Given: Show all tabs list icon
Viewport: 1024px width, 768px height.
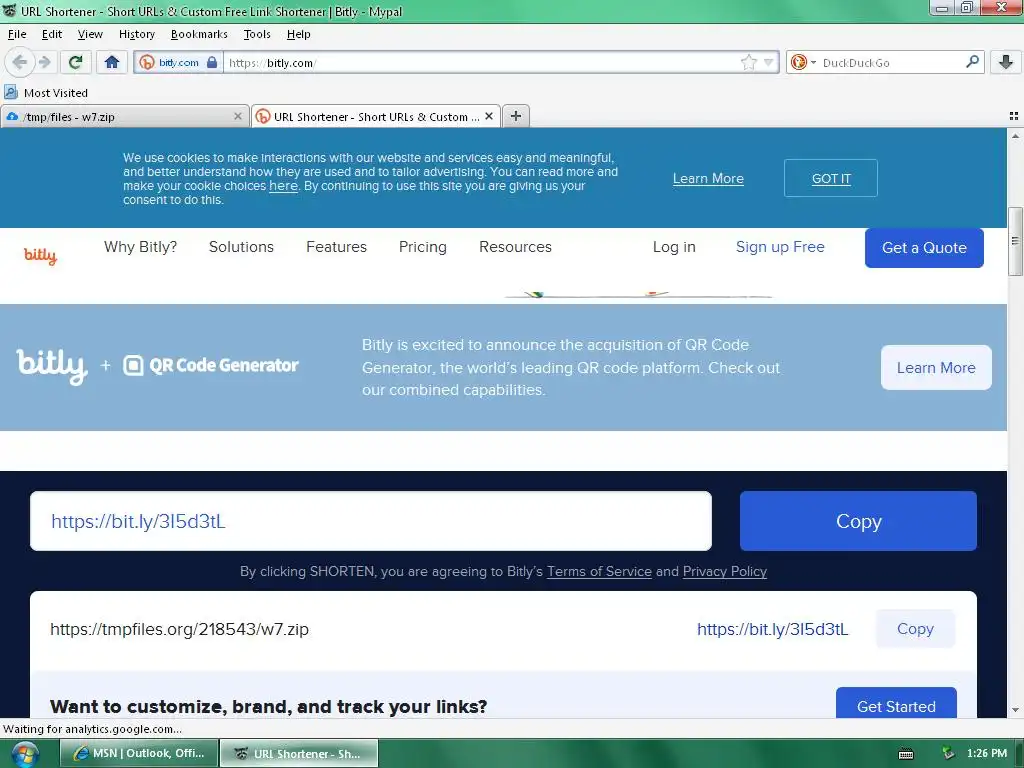Looking at the screenshot, I should [x=1014, y=116].
